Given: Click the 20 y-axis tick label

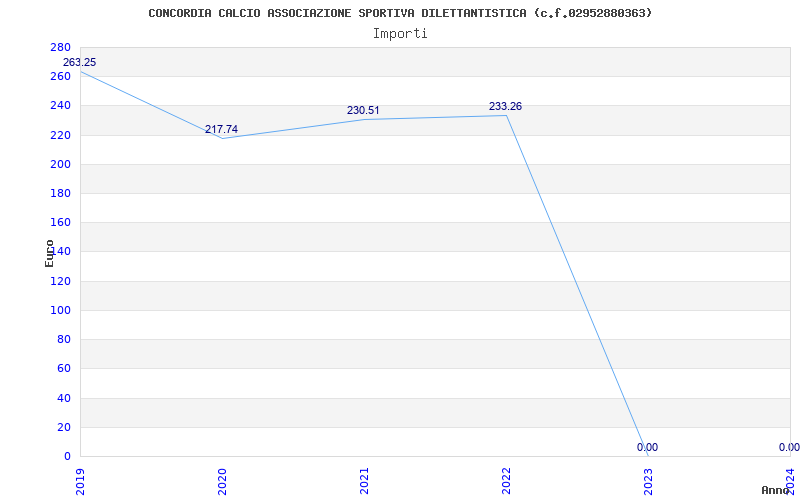Looking at the screenshot, I should click(x=64, y=427).
